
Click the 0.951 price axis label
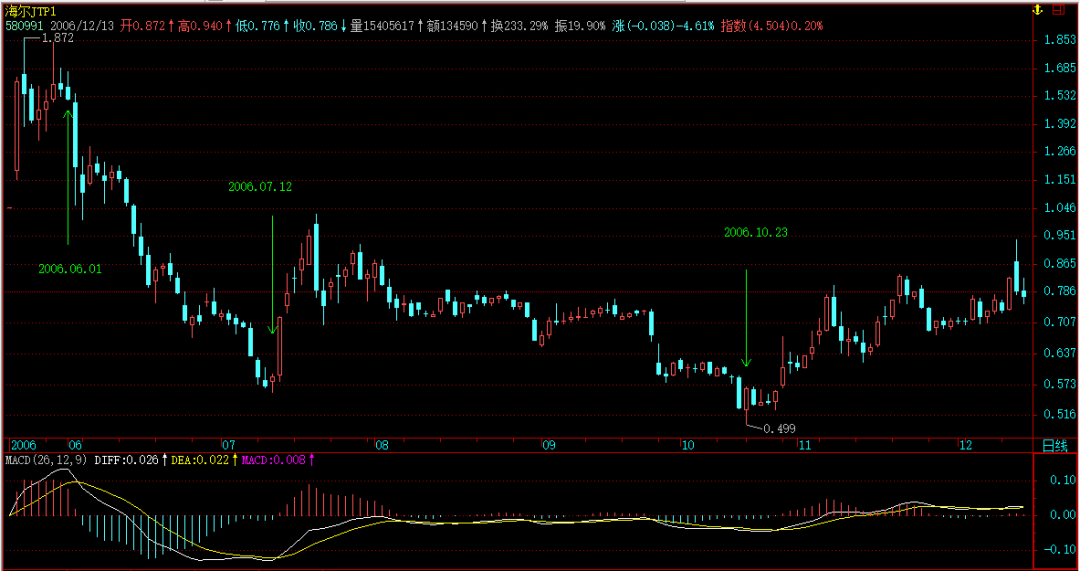coord(1061,235)
